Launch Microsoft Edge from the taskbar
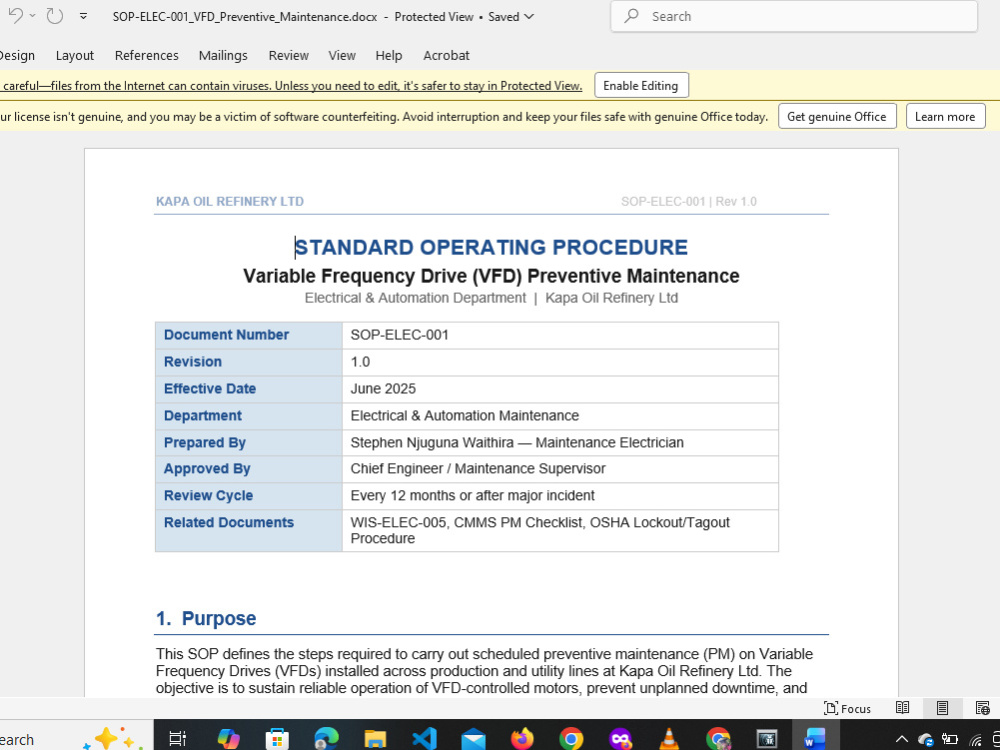This screenshot has width=1000, height=750. point(326,739)
